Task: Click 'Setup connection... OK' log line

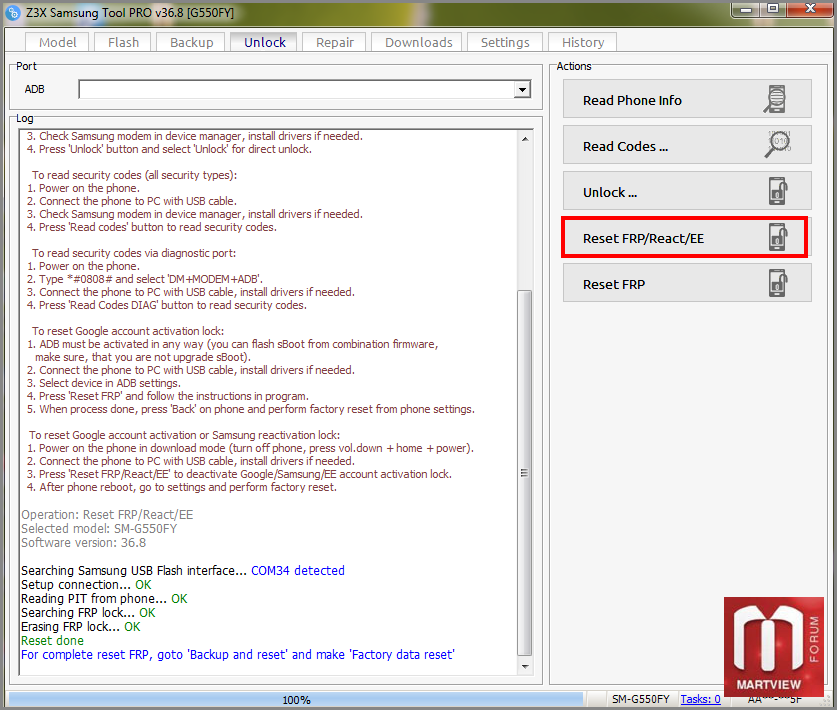Action: coord(86,585)
